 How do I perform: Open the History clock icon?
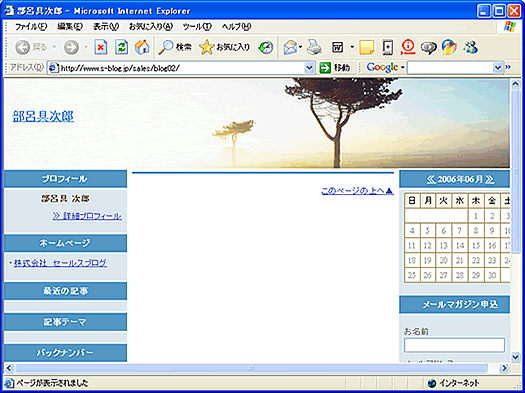(266, 47)
